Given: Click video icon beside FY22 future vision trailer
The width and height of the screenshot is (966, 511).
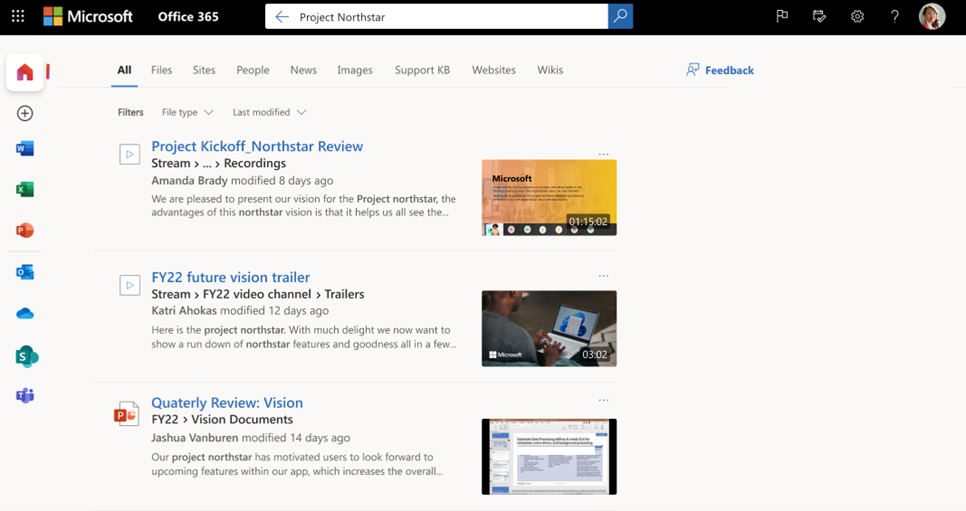Looking at the screenshot, I should [x=129, y=285].
